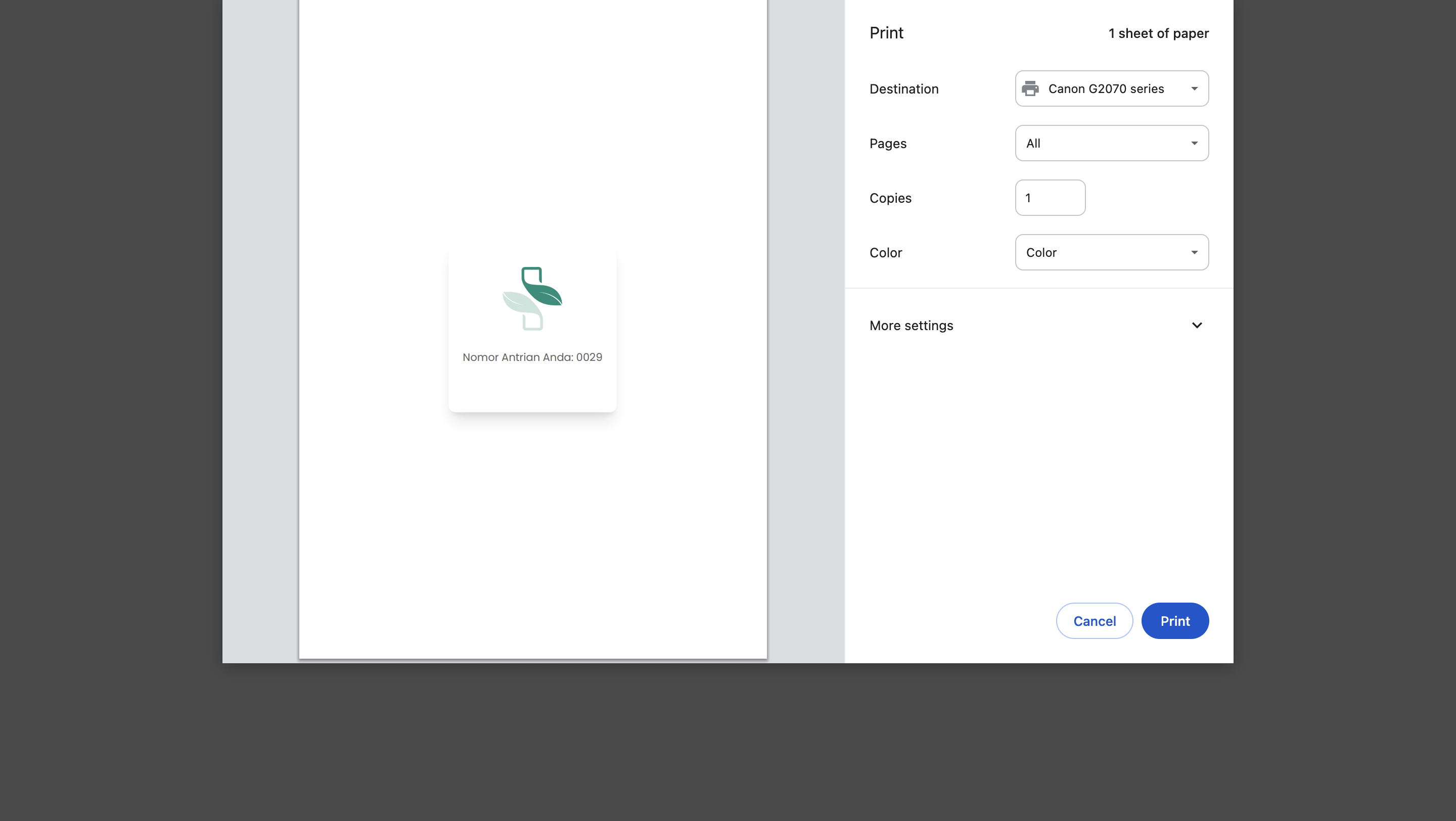Open the Canon G2070 series destination dropdown
This screenshot has height=821, width=1456.
tap(1111, 88)
